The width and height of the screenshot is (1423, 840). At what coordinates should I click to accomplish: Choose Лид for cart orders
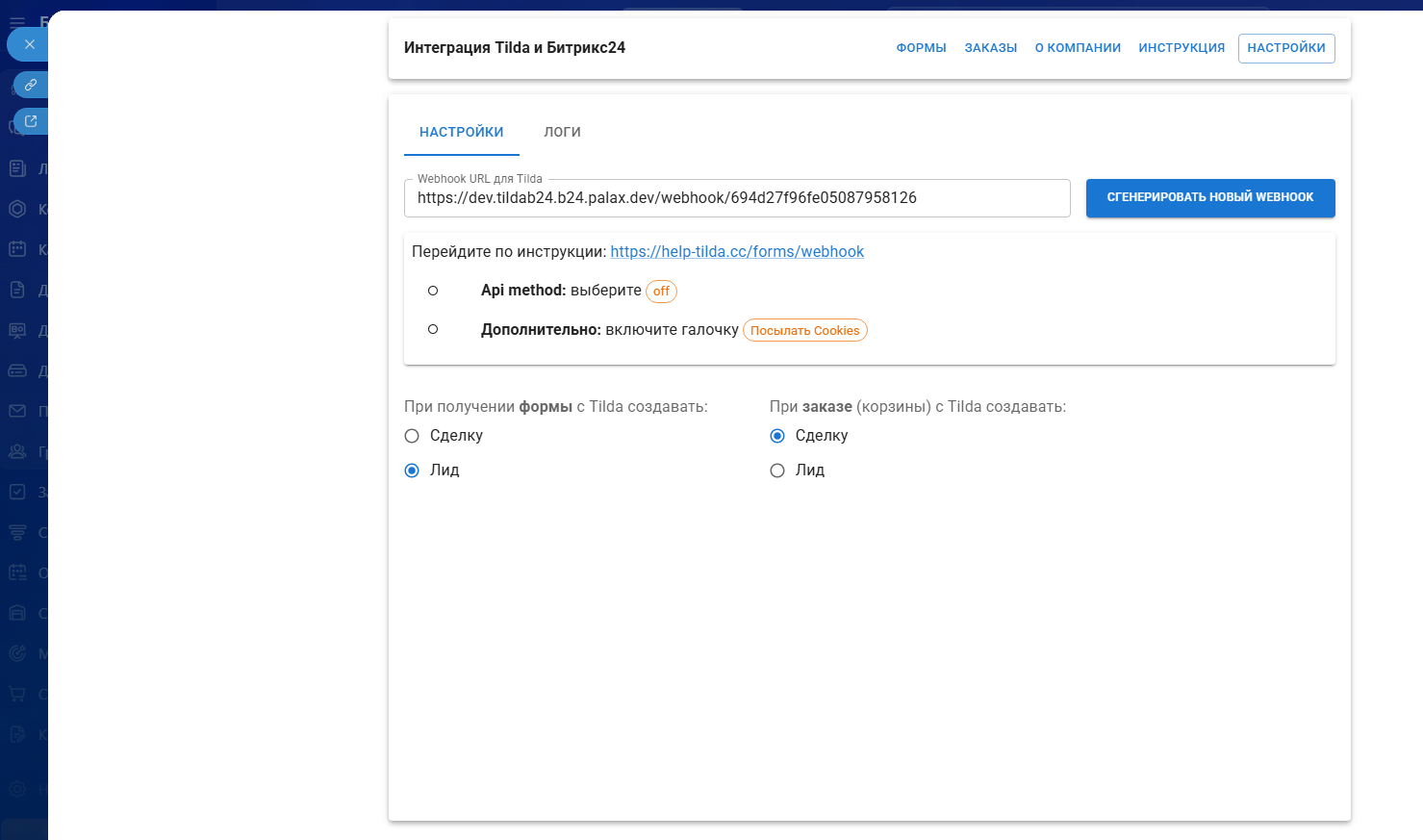tap(777, 471)
